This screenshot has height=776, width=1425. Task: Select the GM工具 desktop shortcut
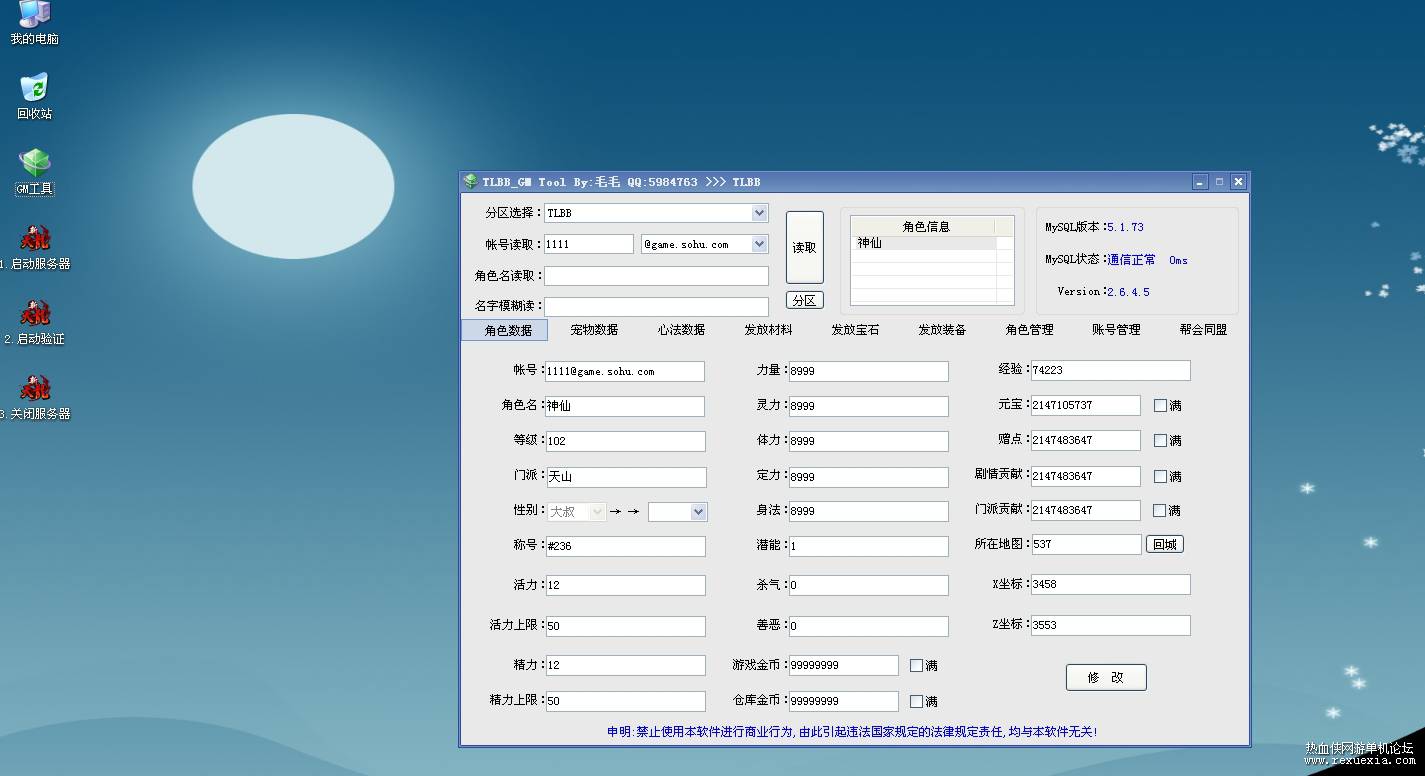click(x=35, y=172)
